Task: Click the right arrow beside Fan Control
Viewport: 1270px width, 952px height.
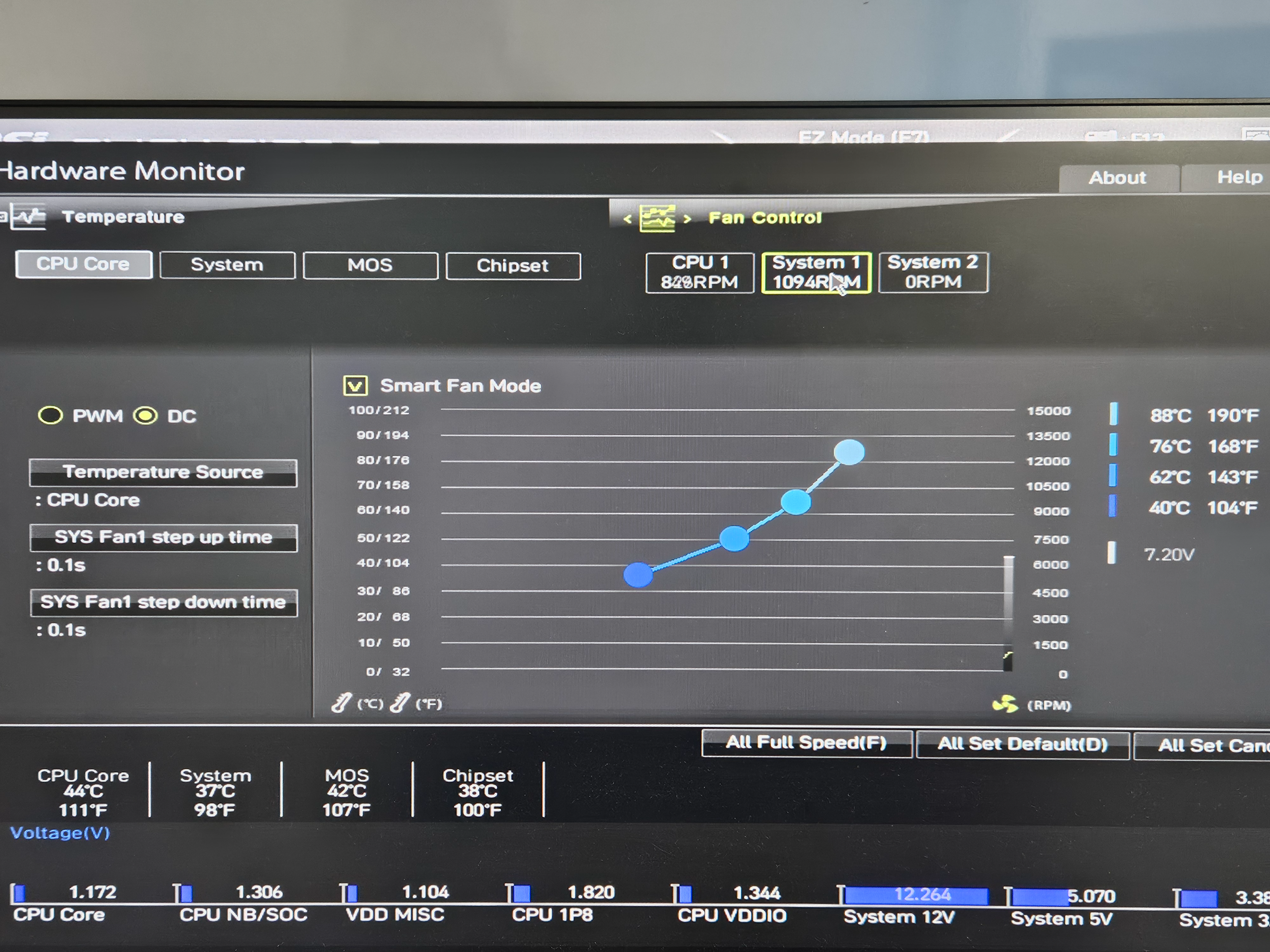Action: (687, 219)
